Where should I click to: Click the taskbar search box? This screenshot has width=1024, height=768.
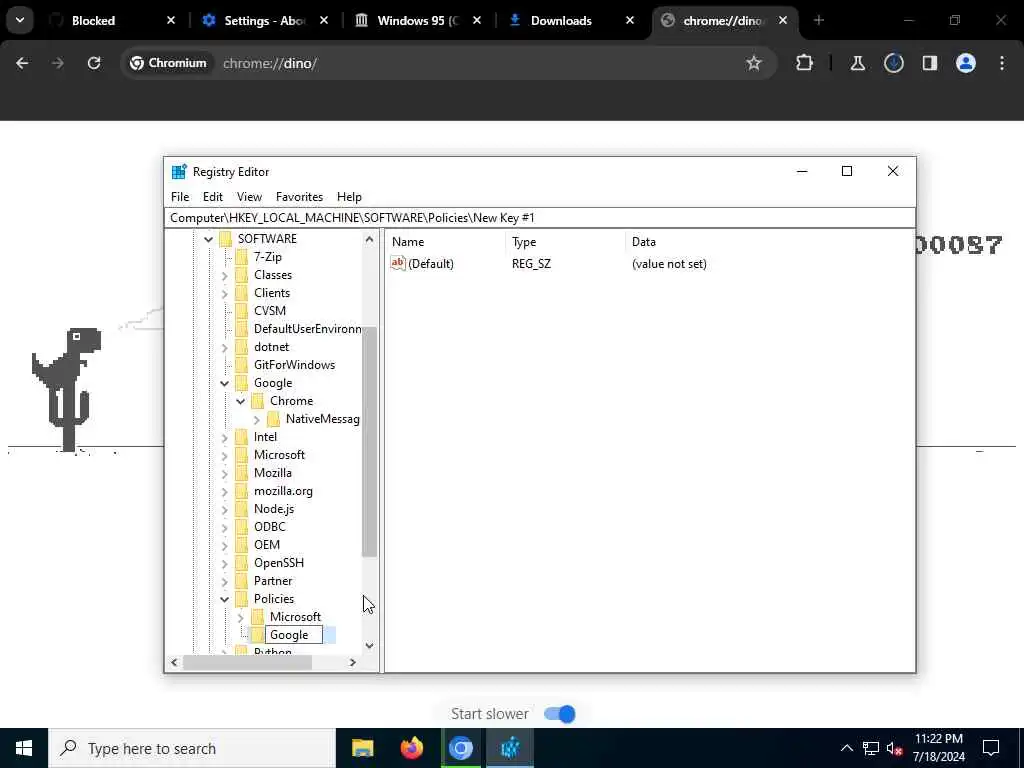(192, 748)
